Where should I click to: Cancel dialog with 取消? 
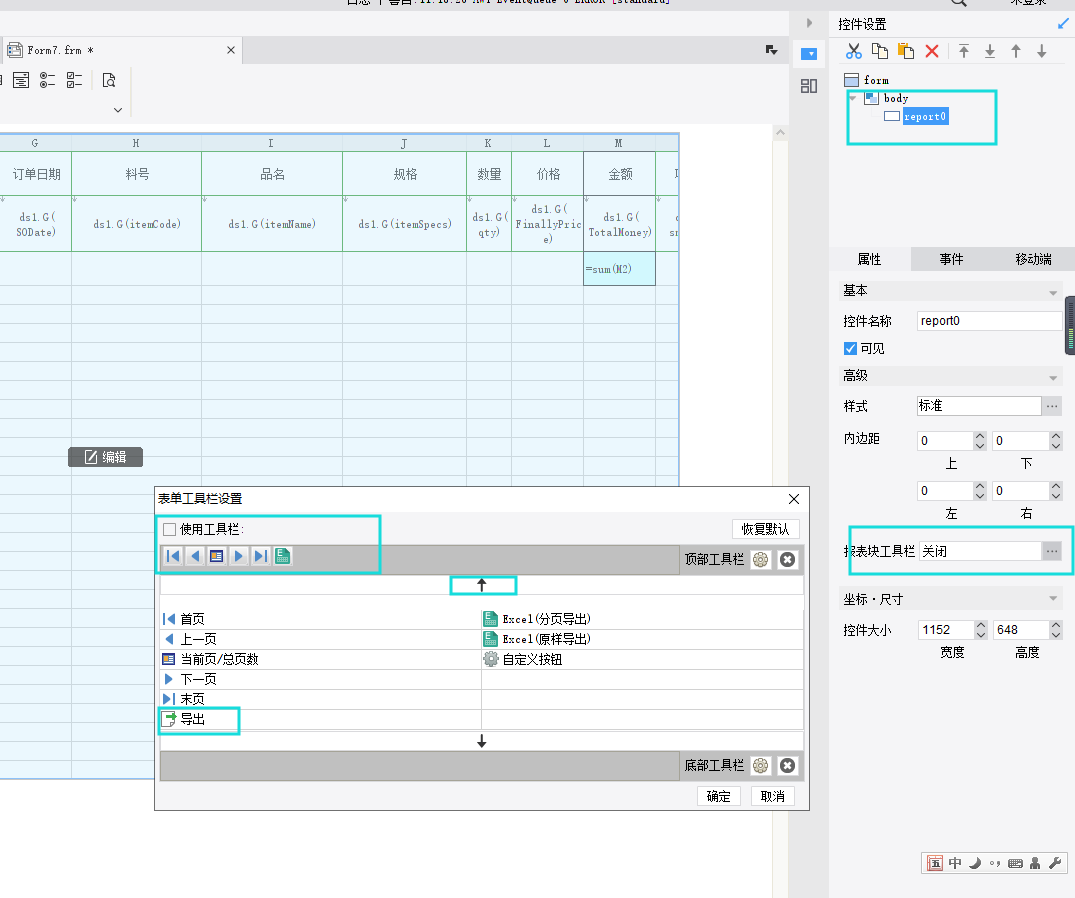773,796
